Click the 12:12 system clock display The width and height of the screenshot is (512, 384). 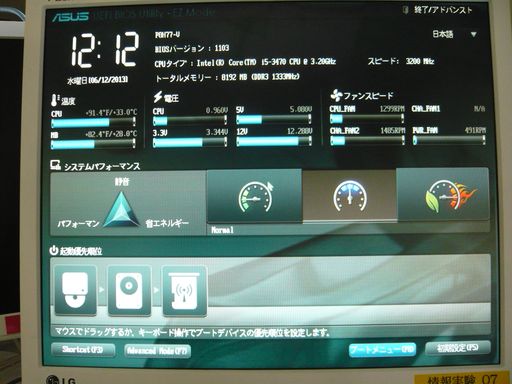104,50
